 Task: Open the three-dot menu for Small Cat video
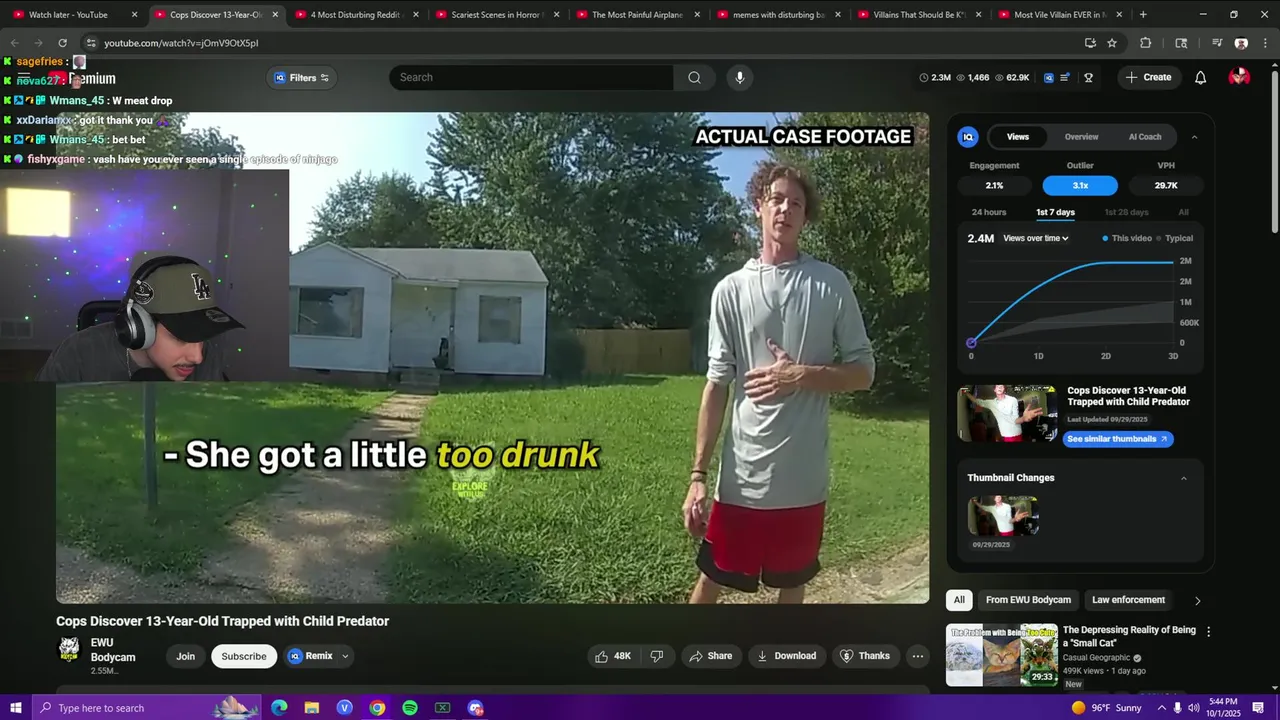(x=1208, y=632)
